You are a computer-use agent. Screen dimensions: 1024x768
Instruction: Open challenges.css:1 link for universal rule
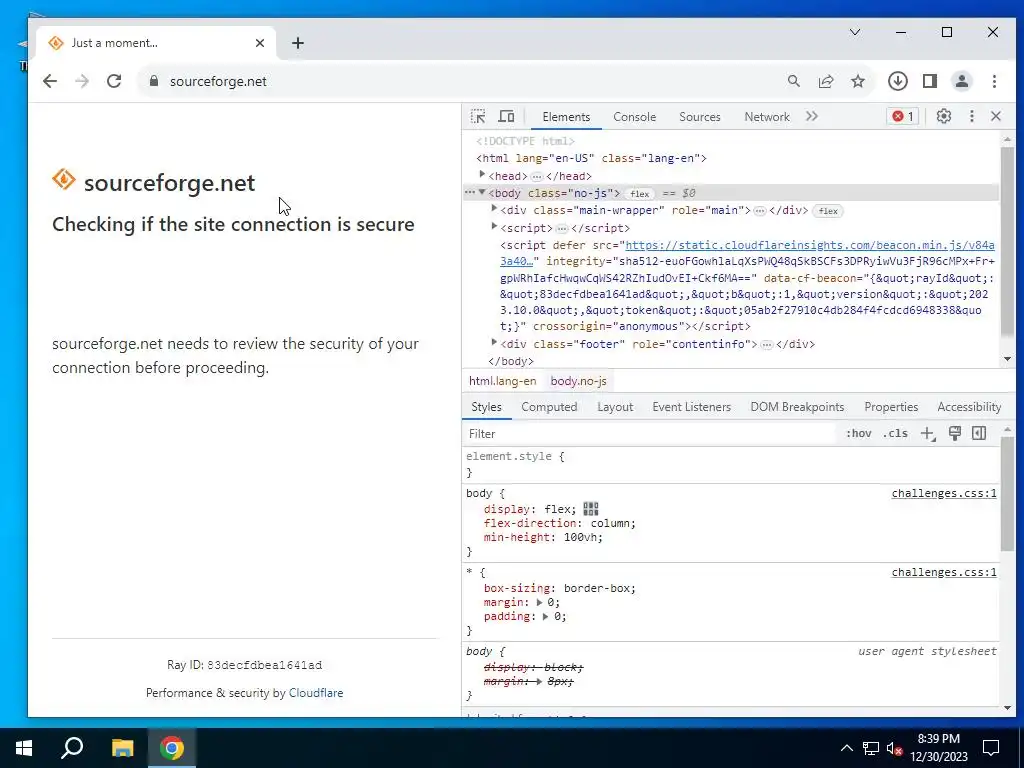(x=944, y=572)
